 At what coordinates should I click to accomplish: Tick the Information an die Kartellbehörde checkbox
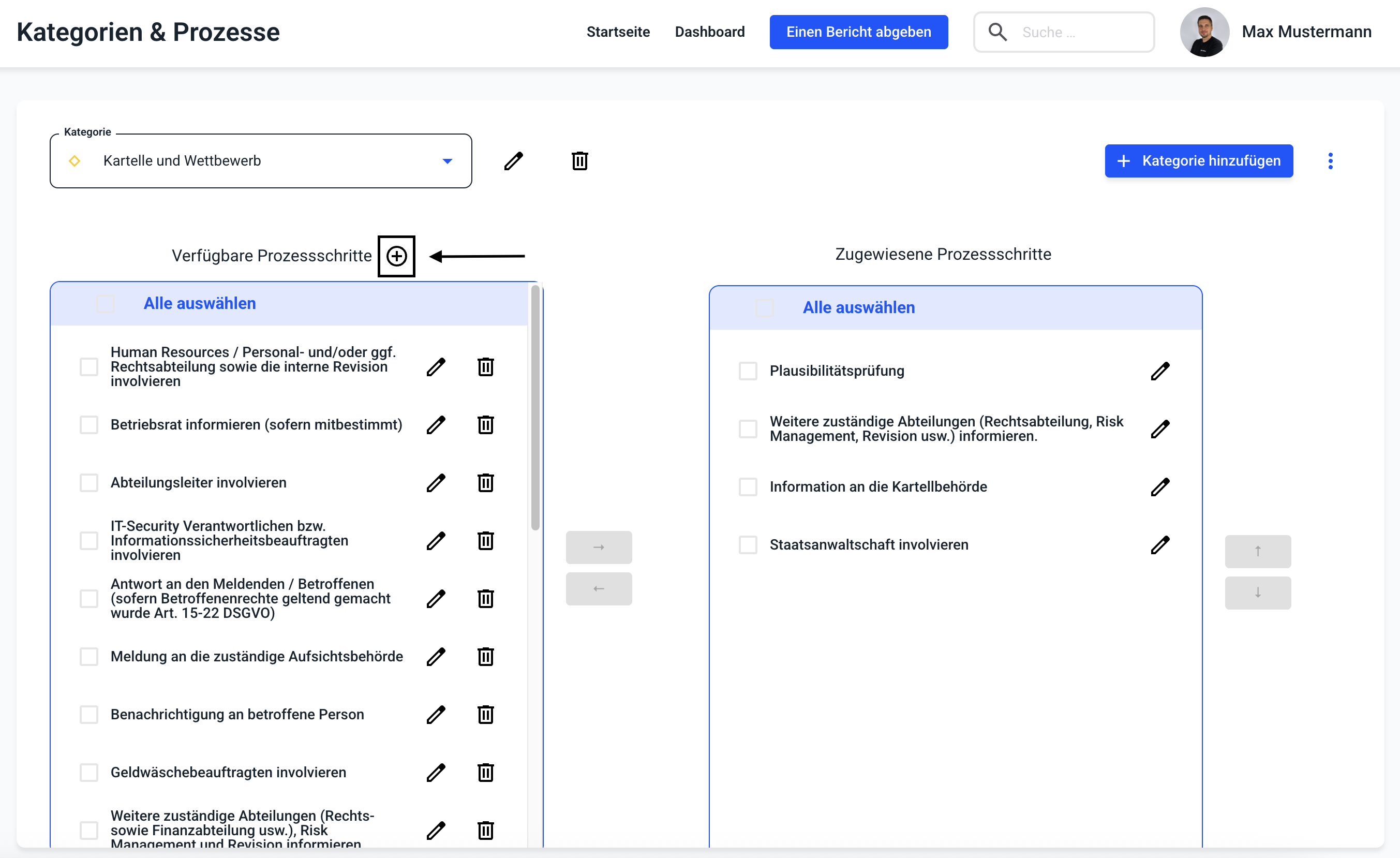point(748,487)
